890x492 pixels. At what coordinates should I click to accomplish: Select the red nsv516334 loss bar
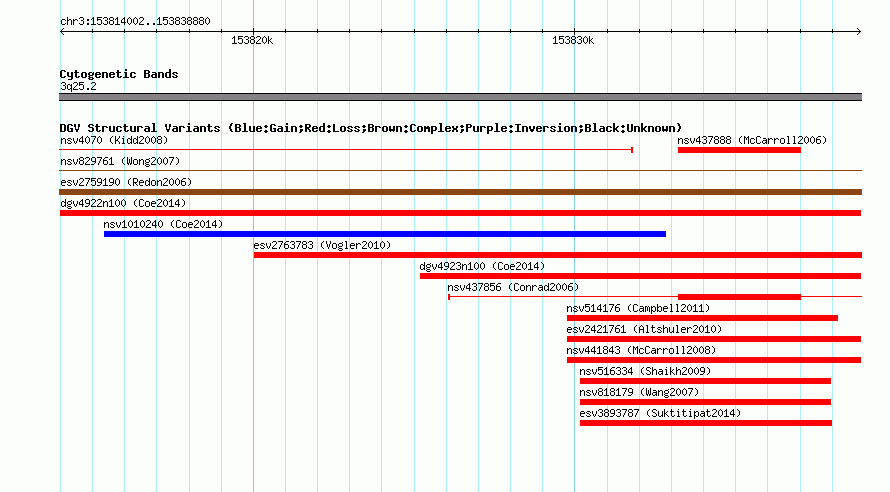click(705, 381)
